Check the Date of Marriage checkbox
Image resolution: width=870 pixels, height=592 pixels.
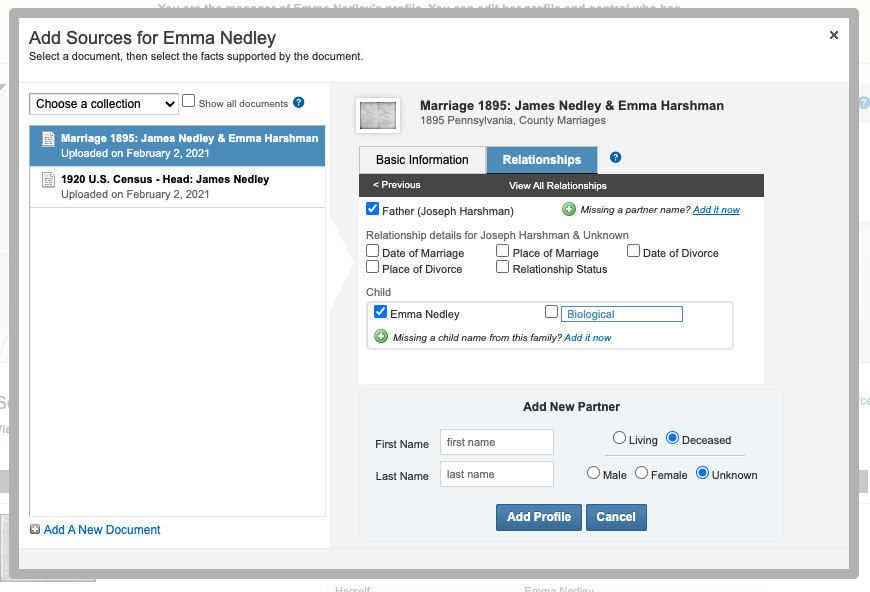coord(373,252)
